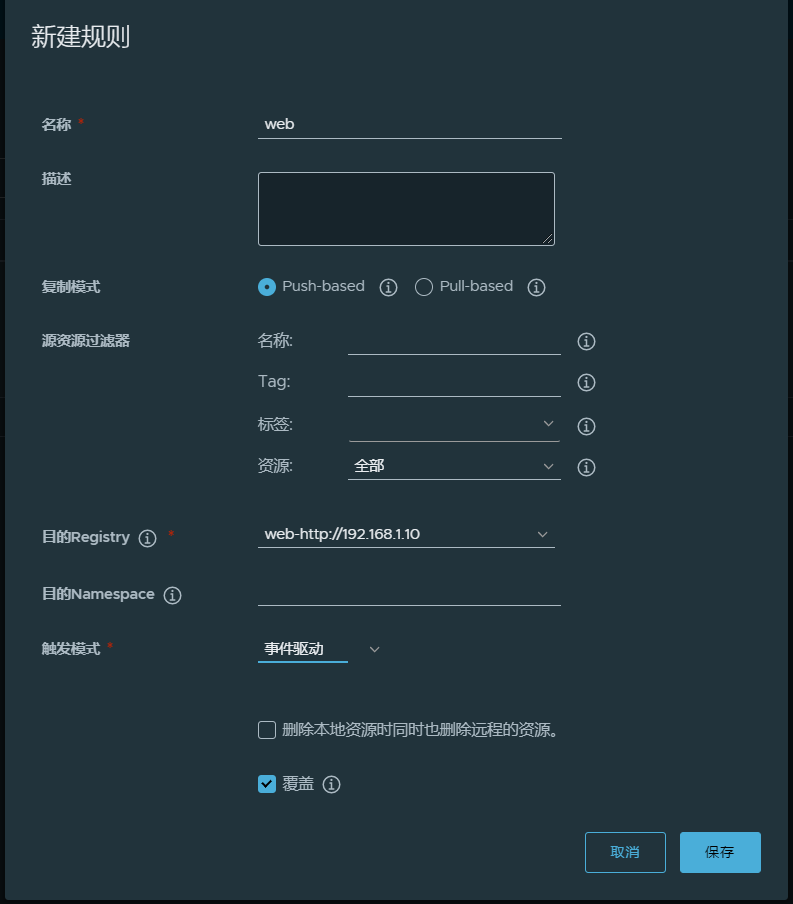
Task: Open the 标签 filter dropdown
Action: point(454,425)
